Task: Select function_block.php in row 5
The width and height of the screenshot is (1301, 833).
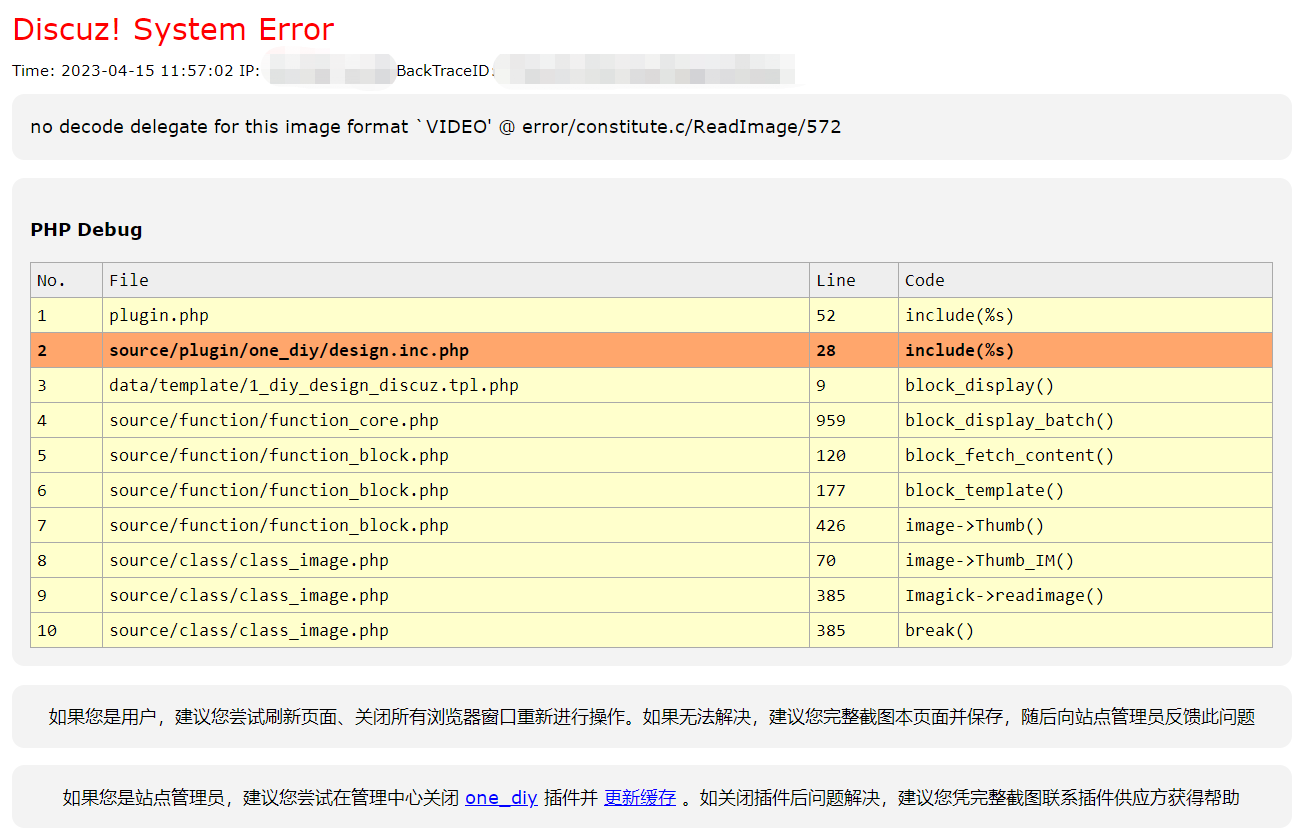Action: [455, 455]
